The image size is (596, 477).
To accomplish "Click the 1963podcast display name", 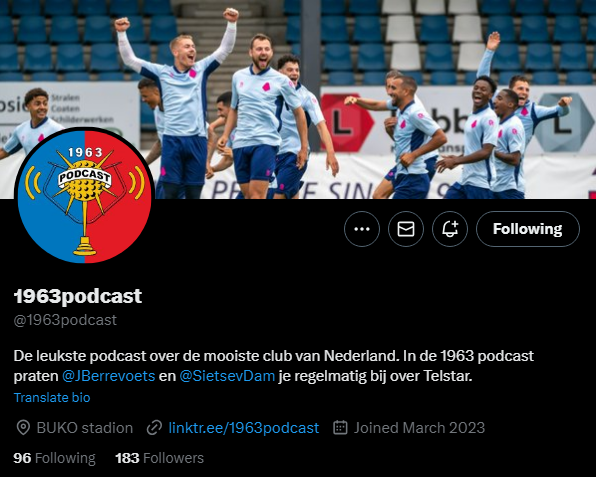I will (78, 296).
